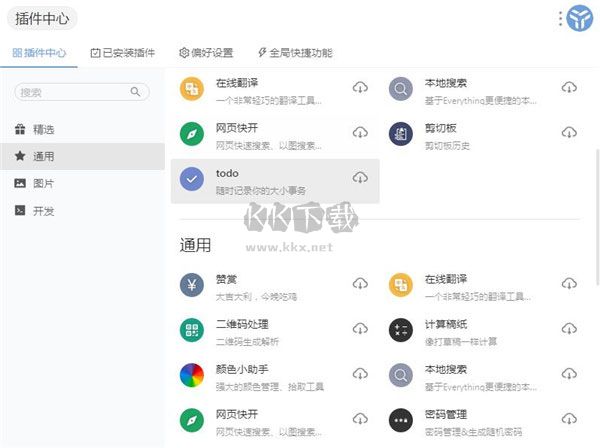Download the 颜色小助手 plugin via cloud icon
The width and height of the screenshot is (600, 448).
tap(360, 374)
